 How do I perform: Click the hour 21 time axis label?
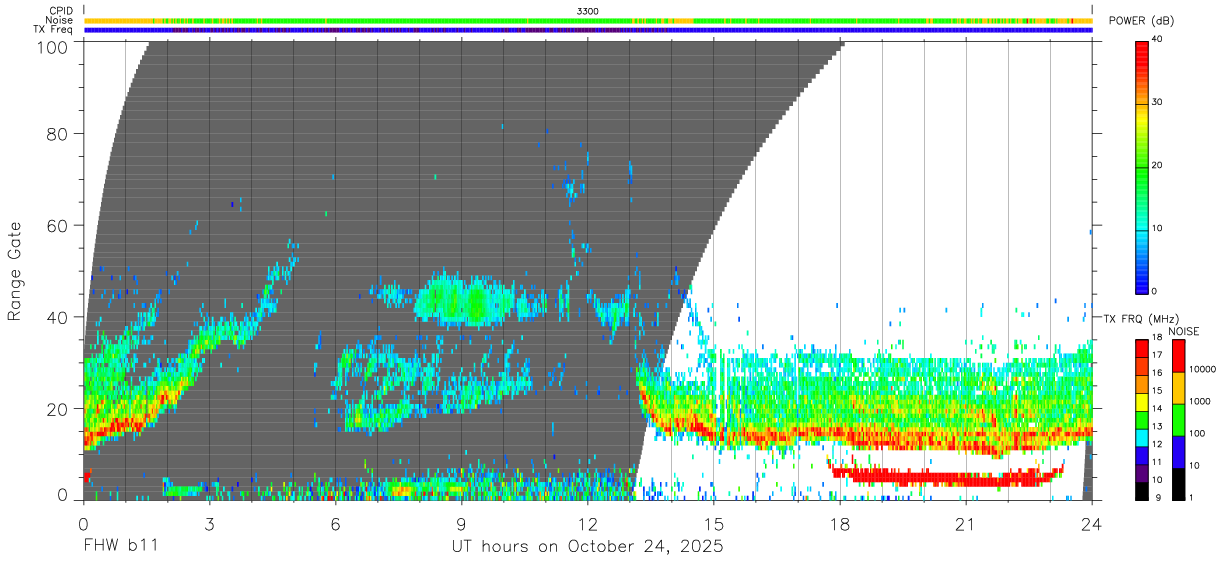(965, 525)
